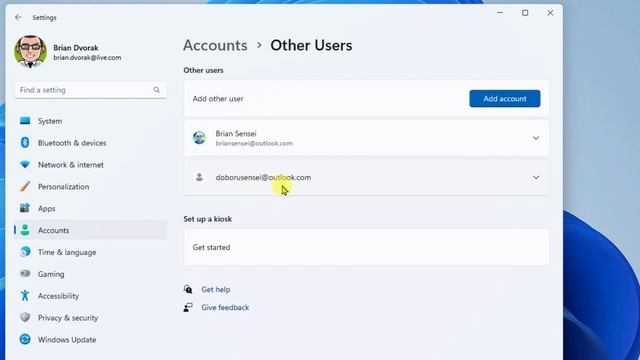Select briansensei@outlook.com email text

(x=254, y=143)
